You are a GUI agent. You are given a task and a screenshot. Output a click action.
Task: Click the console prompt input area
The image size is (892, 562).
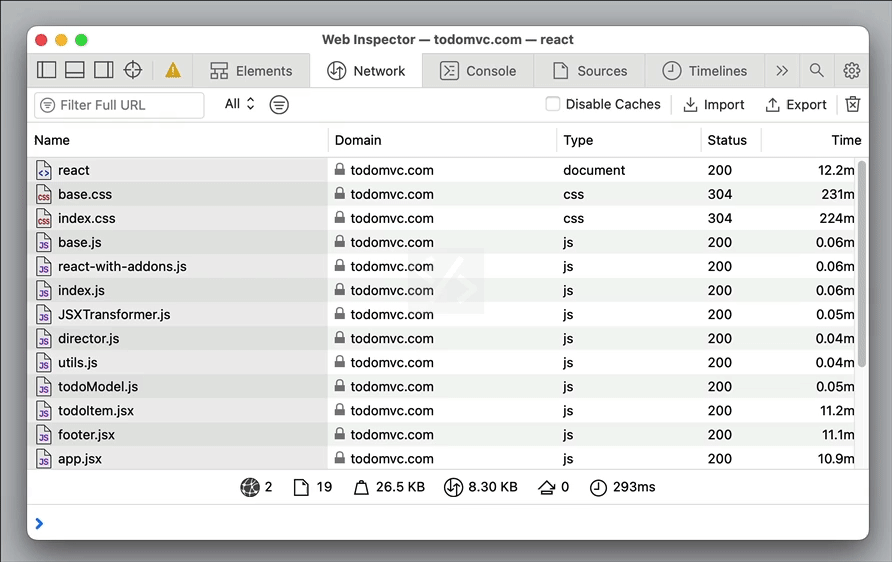(x=448, y=523)
